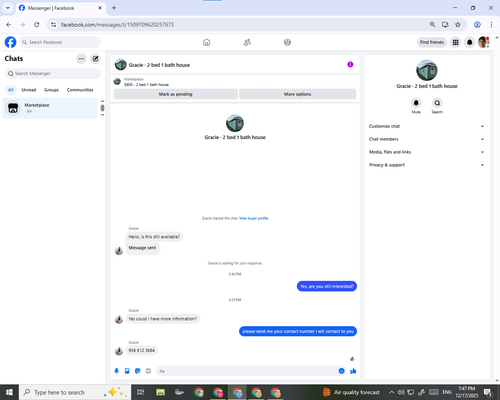Click Windows taskbar search box

(75, 392)
